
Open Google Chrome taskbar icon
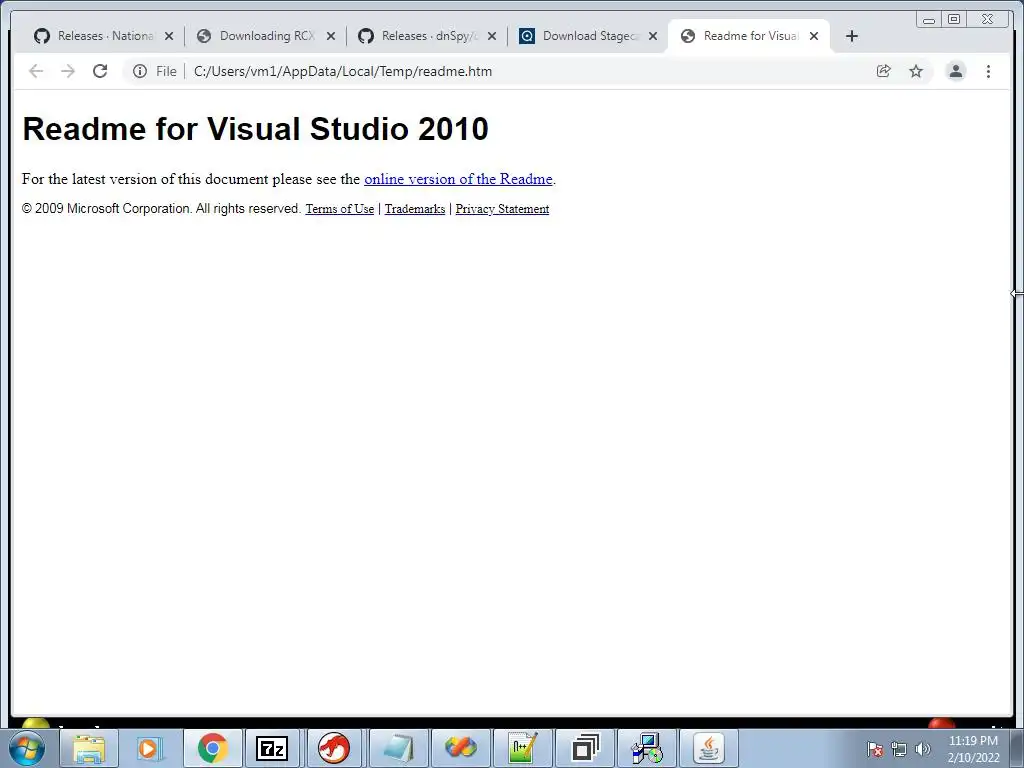212,748
